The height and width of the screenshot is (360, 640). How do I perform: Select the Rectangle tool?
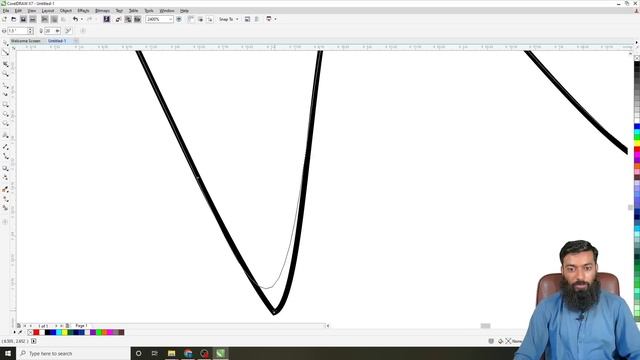[x=5, y=105]
